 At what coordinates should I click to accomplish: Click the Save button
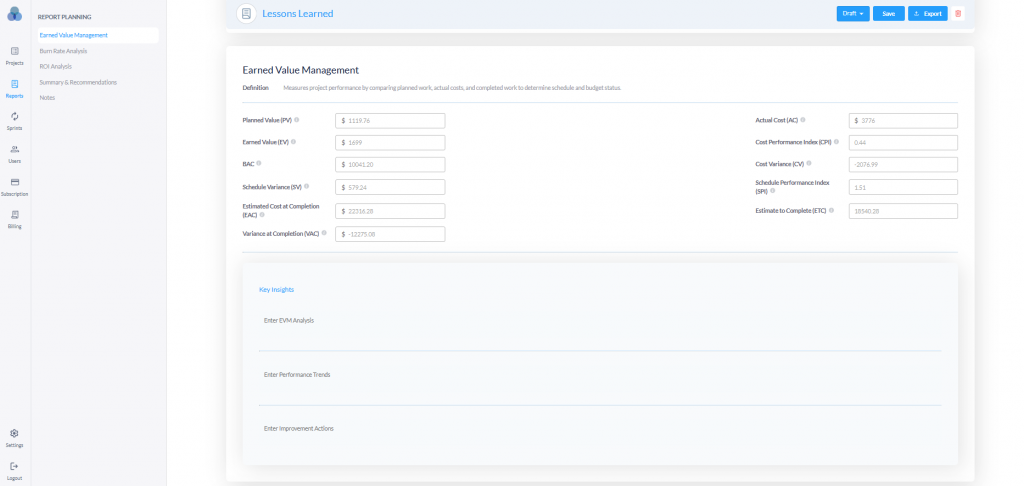(889, 14)
